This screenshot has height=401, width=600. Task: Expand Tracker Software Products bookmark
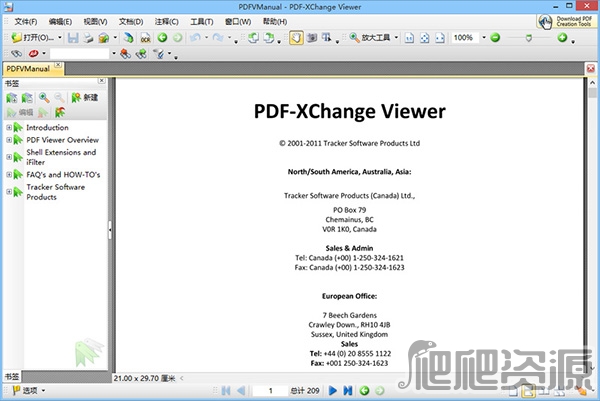[x=9, y=192]
